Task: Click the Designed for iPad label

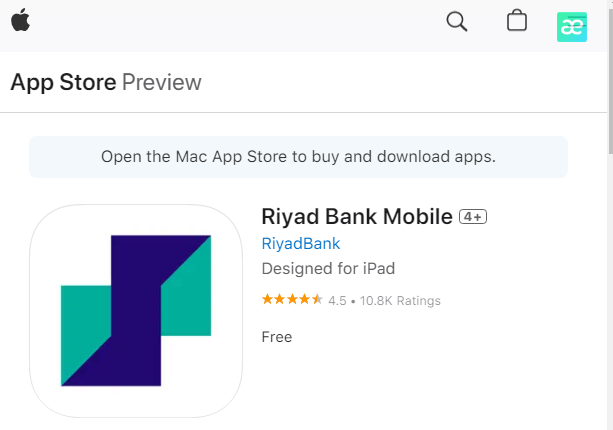Action: [328, 269]
